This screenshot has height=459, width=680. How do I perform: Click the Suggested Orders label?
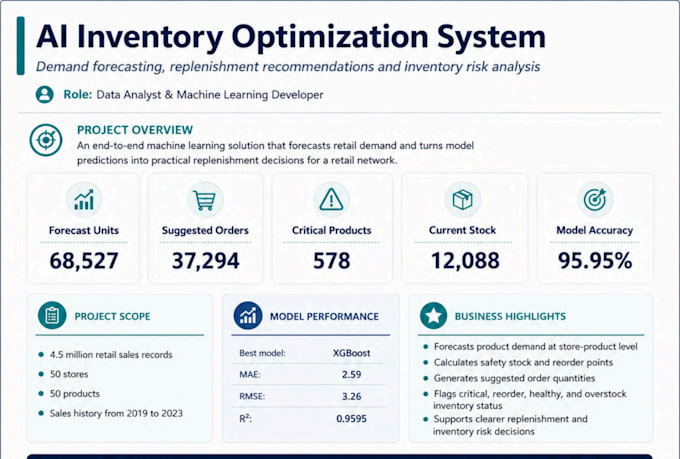[205, 230]
